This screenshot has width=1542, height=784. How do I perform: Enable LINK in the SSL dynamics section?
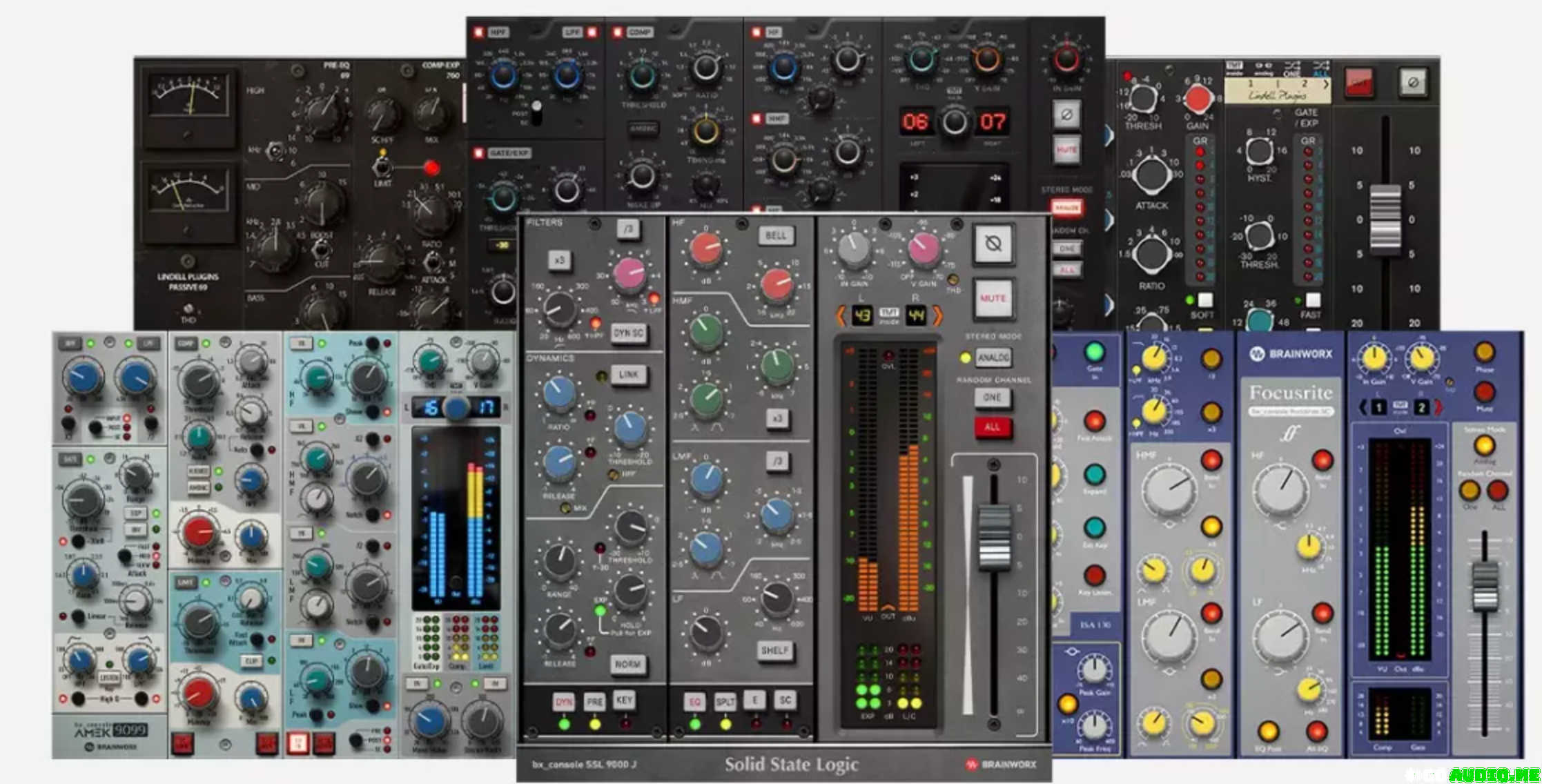(628, 374)
